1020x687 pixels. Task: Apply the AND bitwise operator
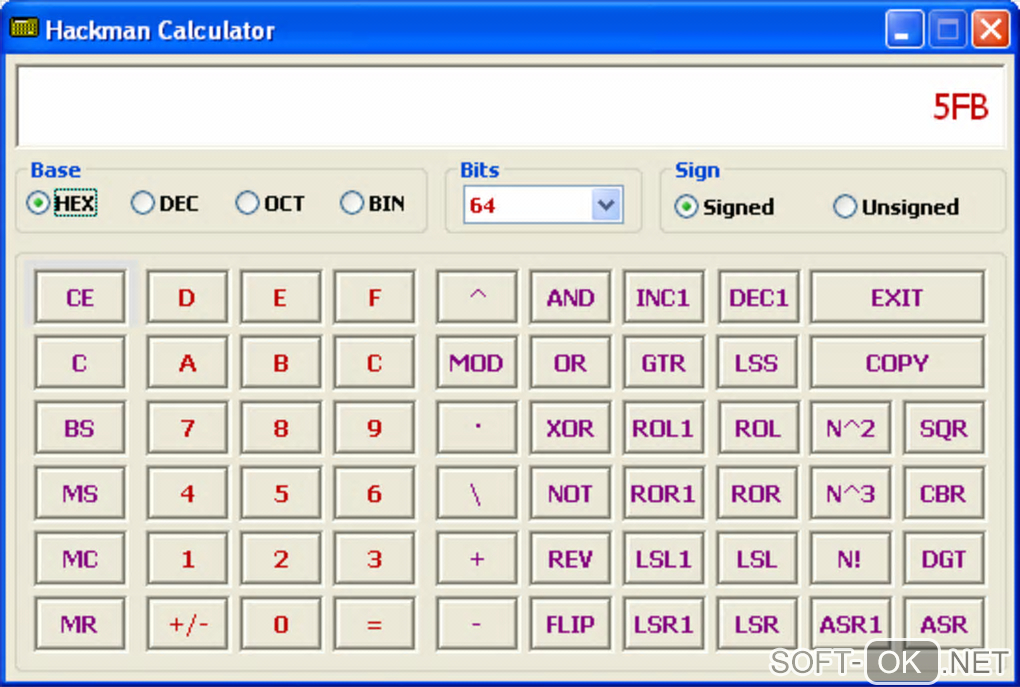click(x=570, y=297)
